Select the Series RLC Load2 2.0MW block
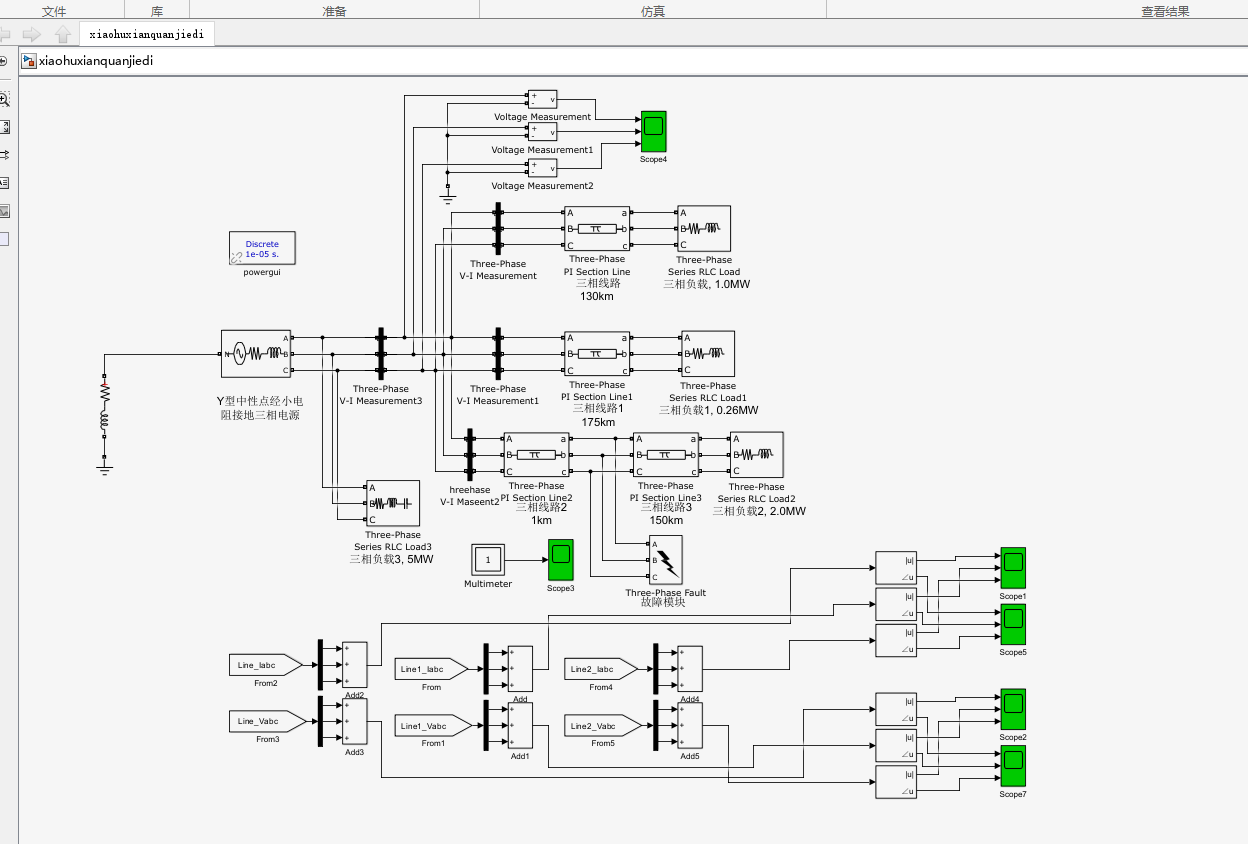The image size is (1248, 844). point(757,455)
